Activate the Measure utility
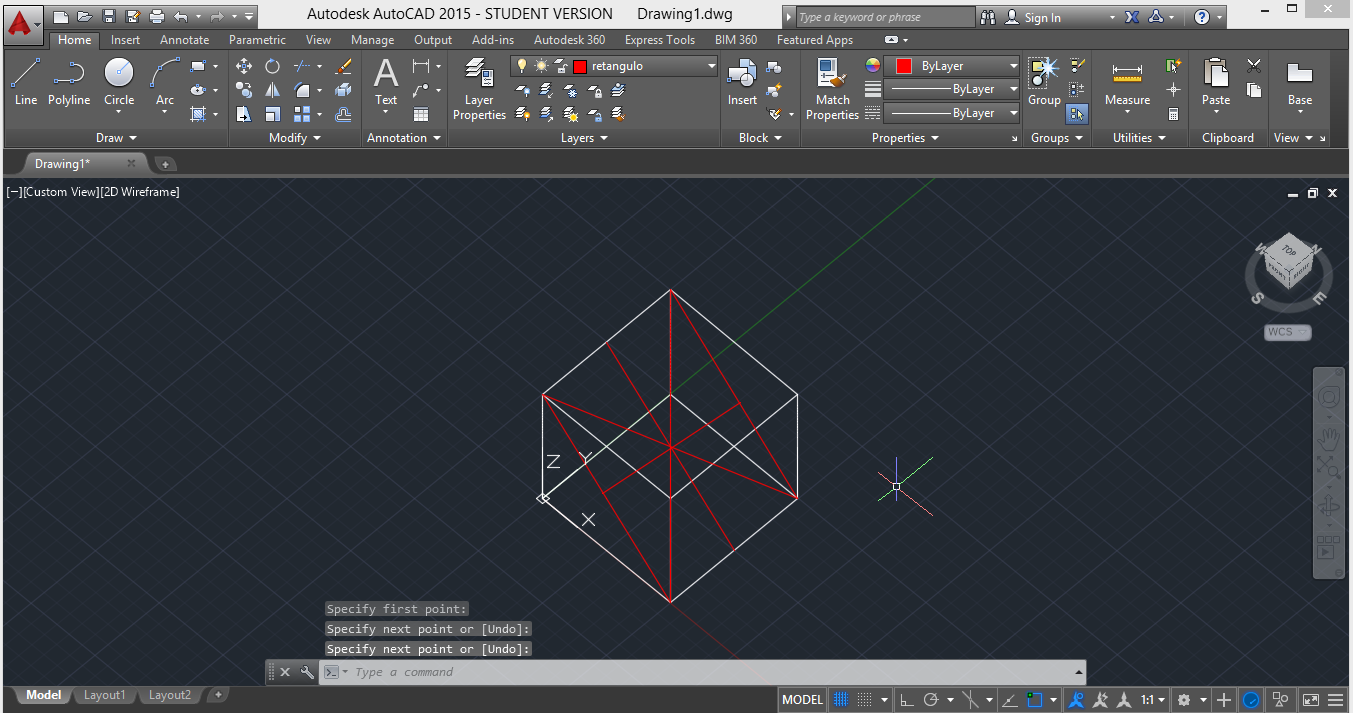Viewport: 1353px width, 713px height. pyautogui.click(x=1127, y=81)
